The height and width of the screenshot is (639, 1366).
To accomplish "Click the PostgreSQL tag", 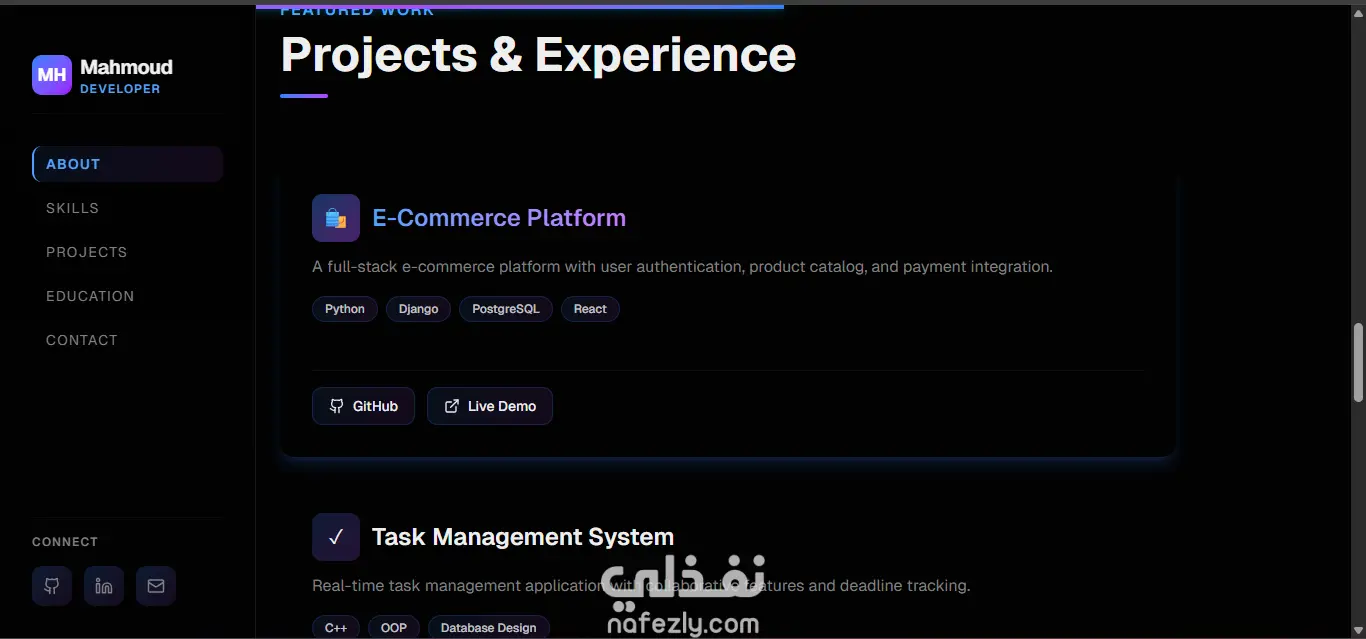I will point(506,309).
